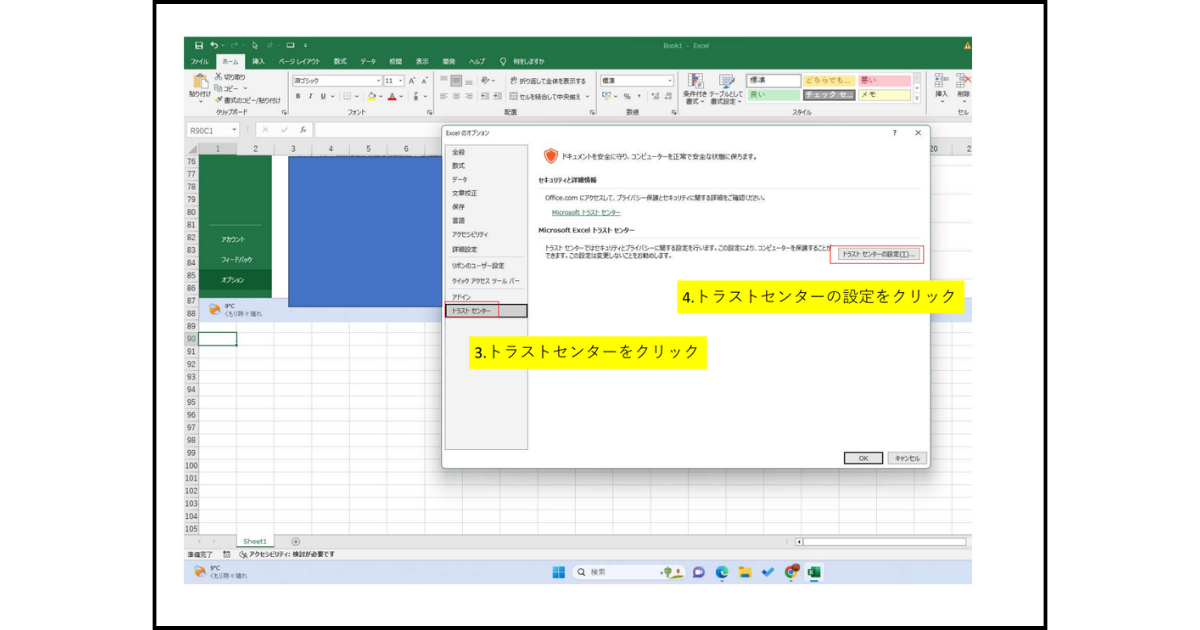Viewport: 1200px width, 630px height.
Task: Click the Save icon in quick access toolbar
Action: [199, 45]
